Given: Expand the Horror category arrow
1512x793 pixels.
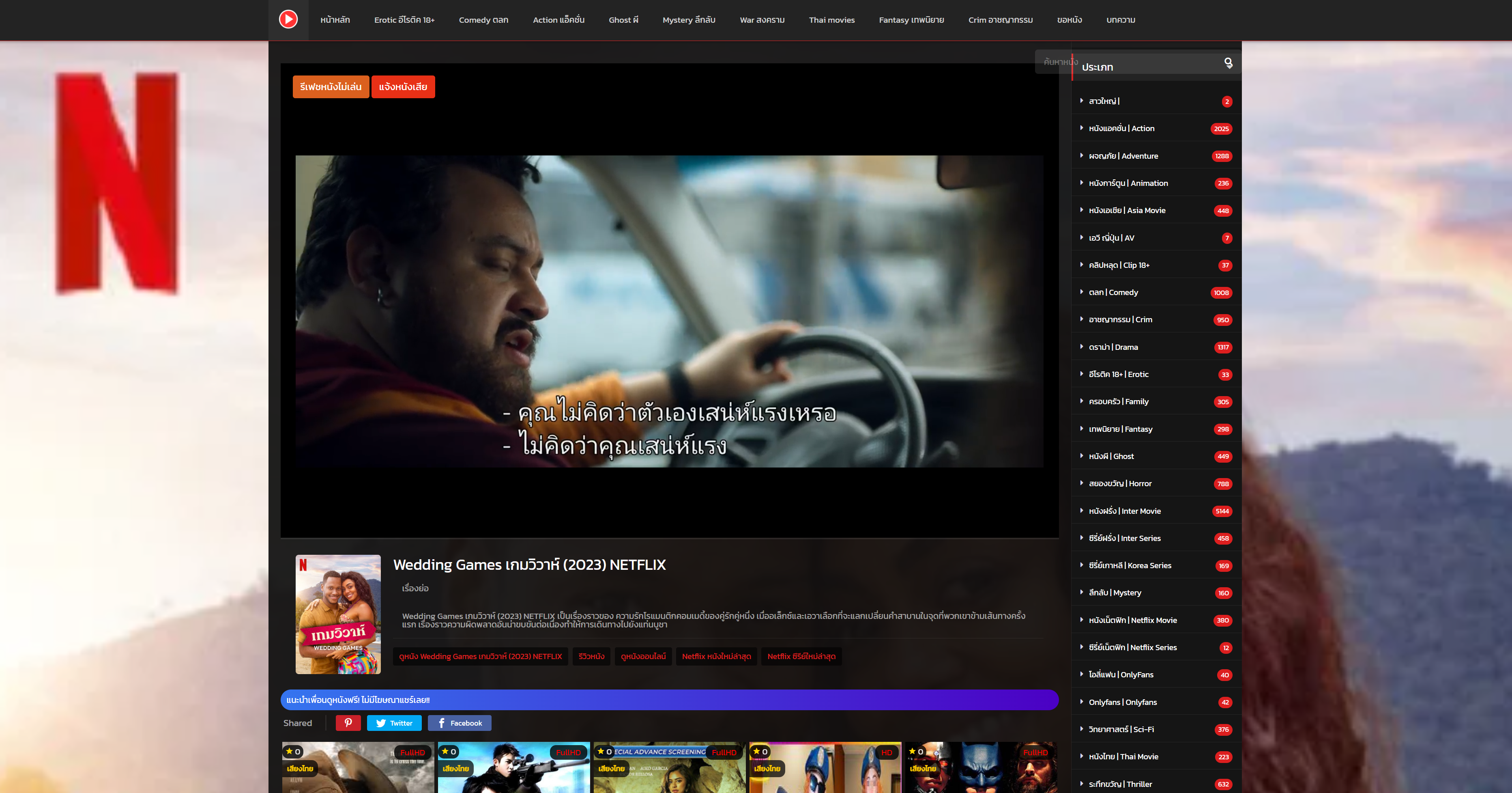Looking at the screenshot, I should point(1081,483).
